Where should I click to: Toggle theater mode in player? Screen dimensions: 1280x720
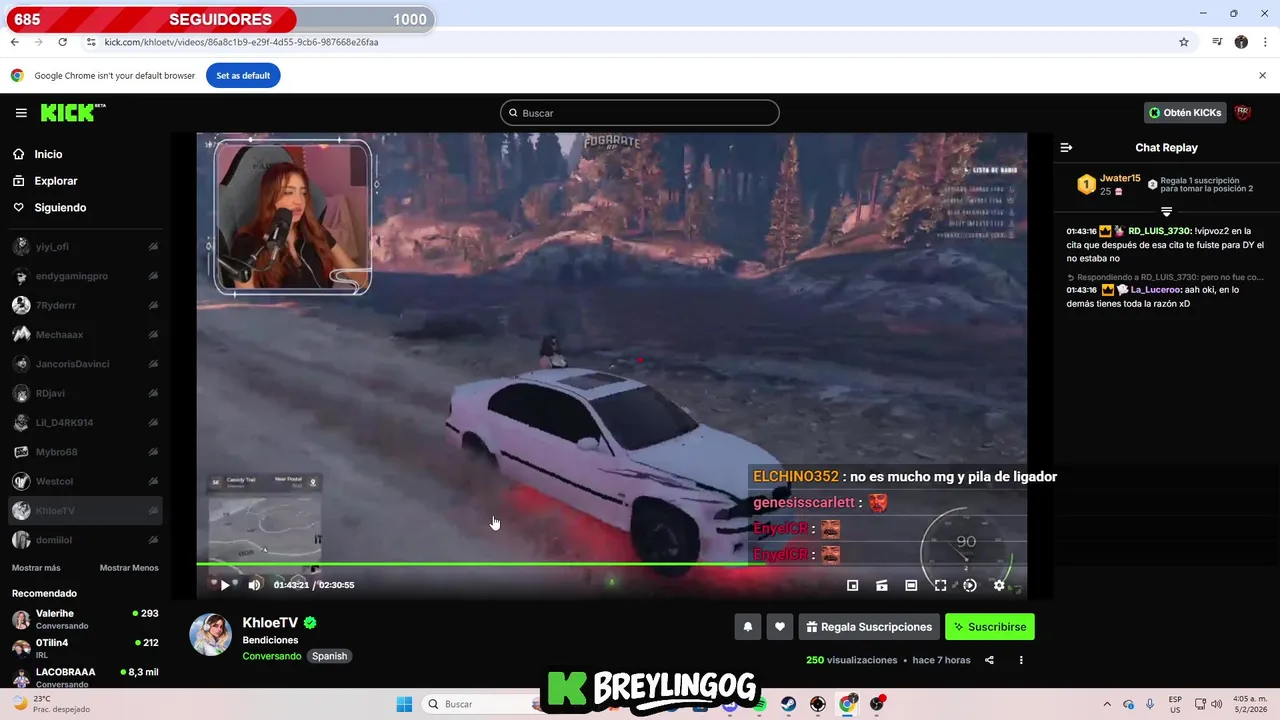click(x=911, y=585)
